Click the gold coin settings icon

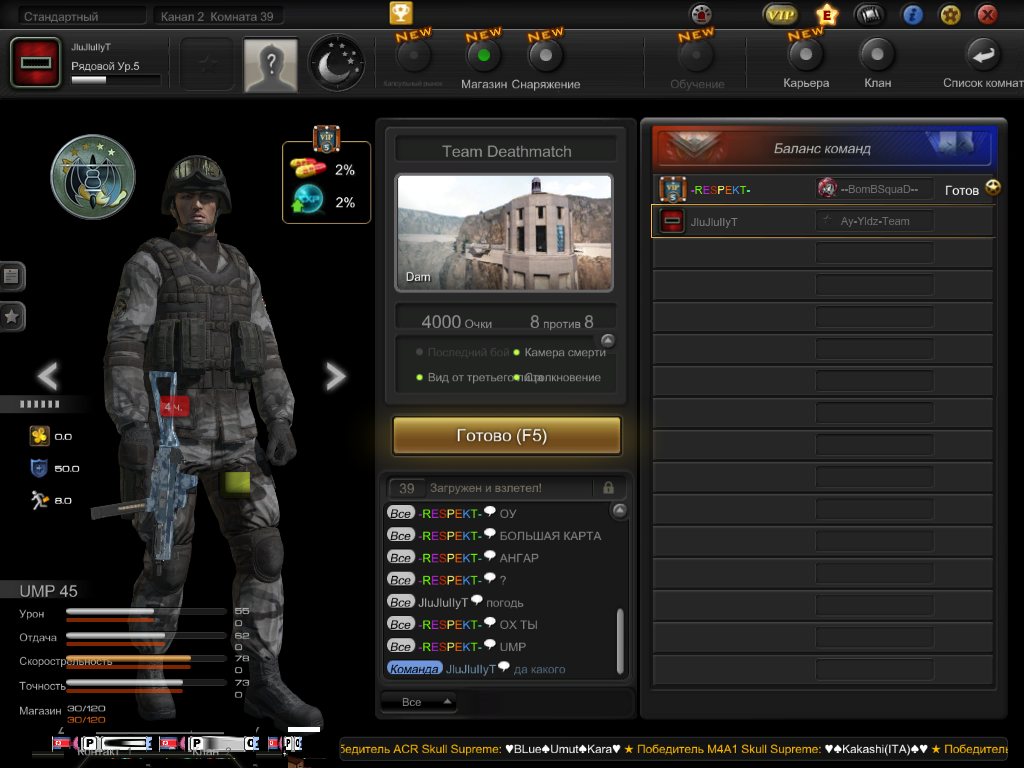(950, 14)
